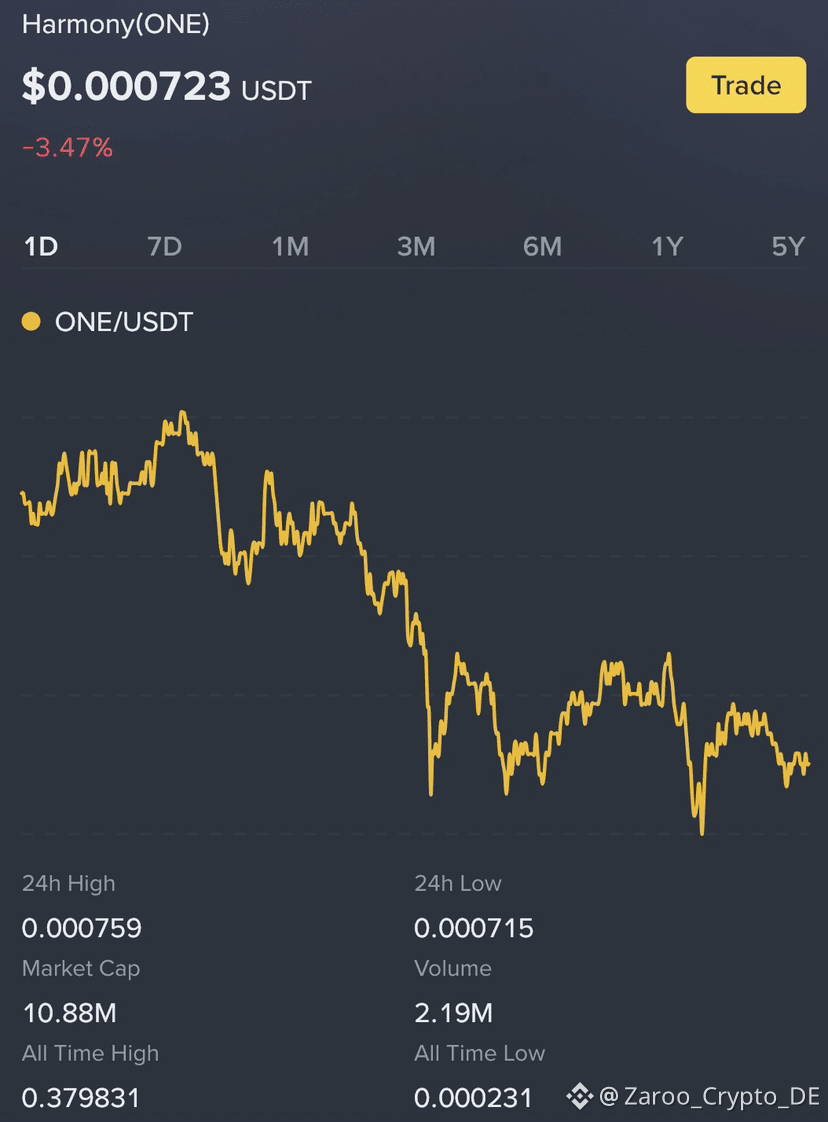Click the $0.000723 current price

point(126,87)
